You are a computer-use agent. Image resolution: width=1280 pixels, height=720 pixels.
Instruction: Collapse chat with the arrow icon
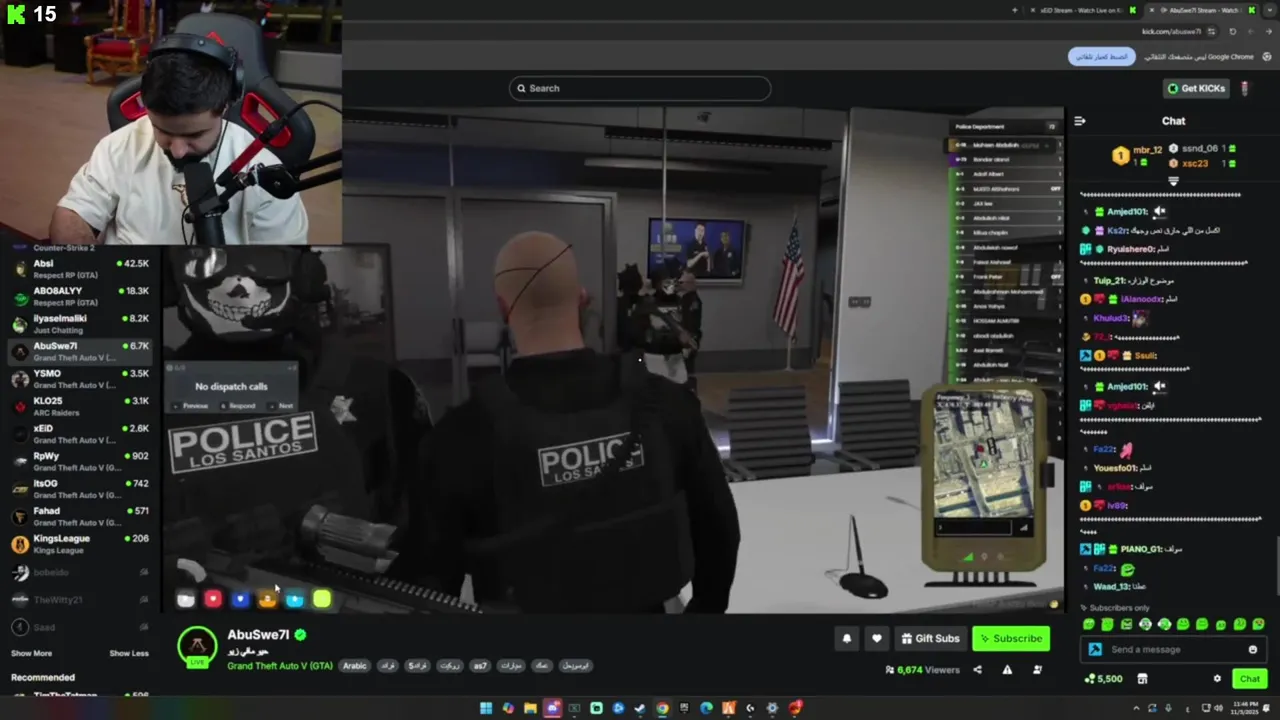pos(1080,121)
